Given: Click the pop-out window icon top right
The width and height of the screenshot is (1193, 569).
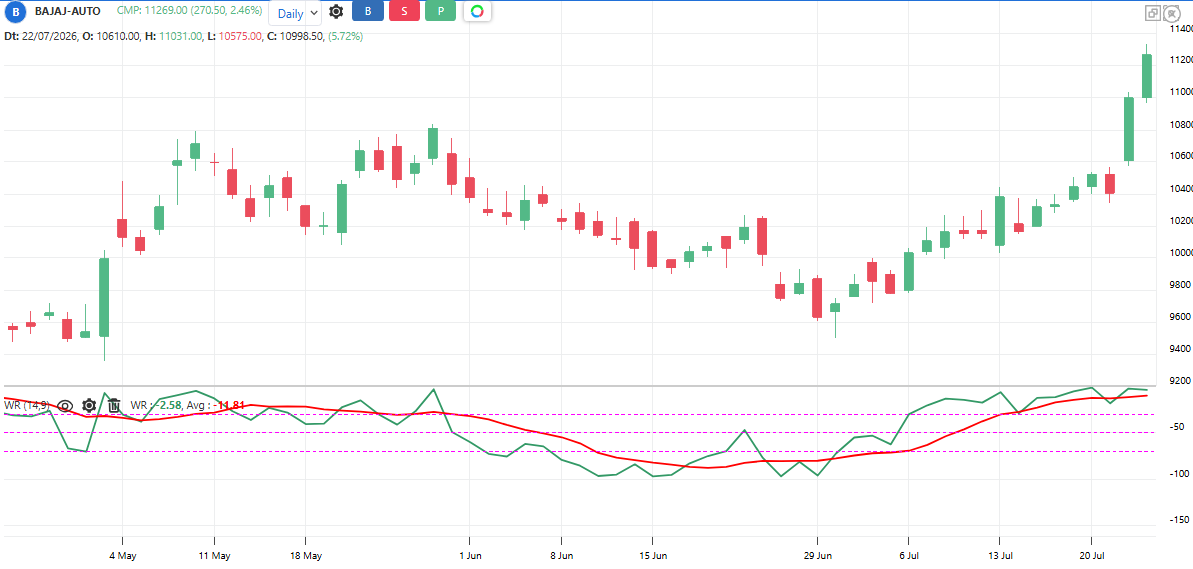Looking at the screenshot, I should [1153, 13].
